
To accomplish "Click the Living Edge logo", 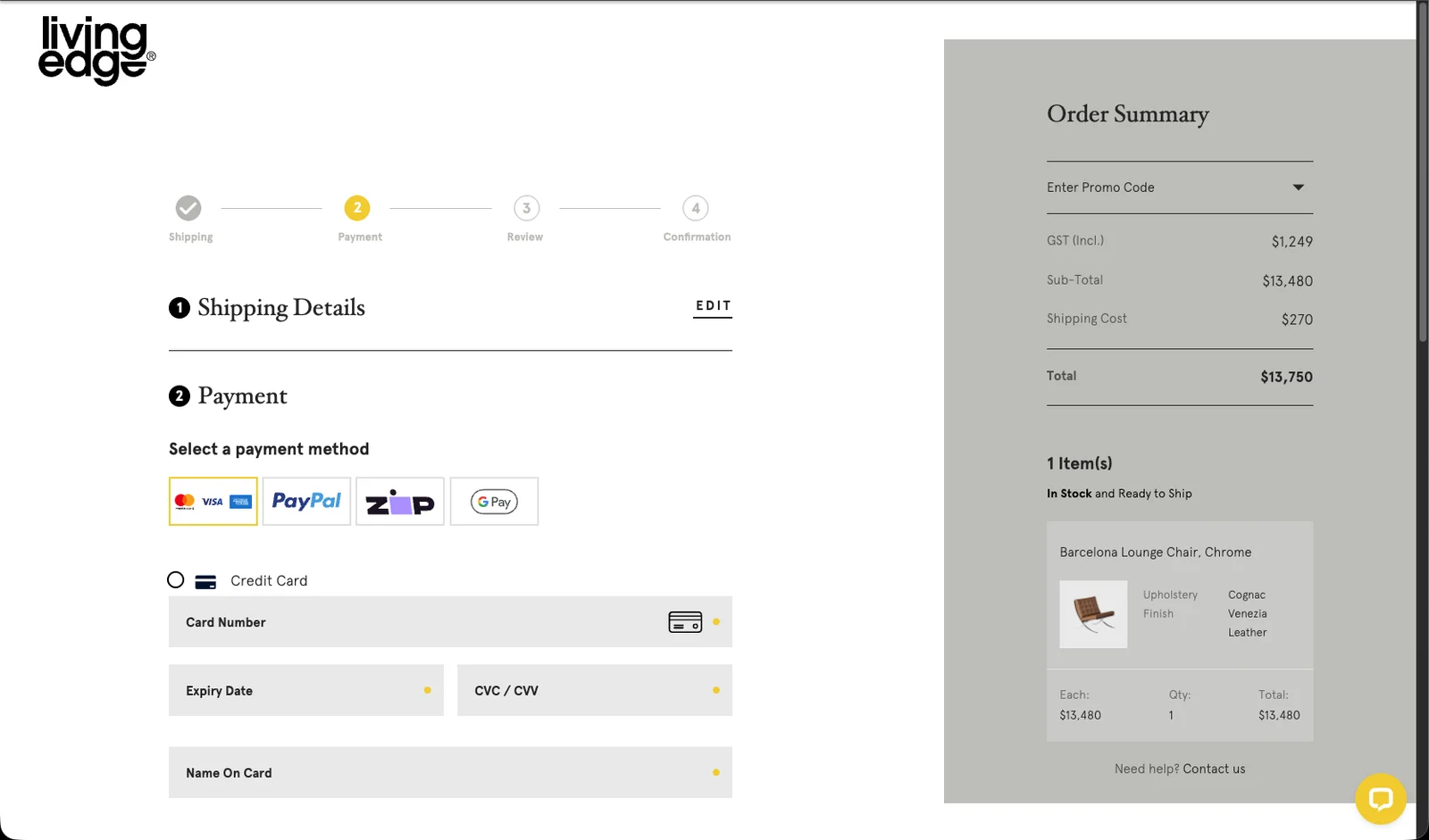I will (x=96, y=51).
